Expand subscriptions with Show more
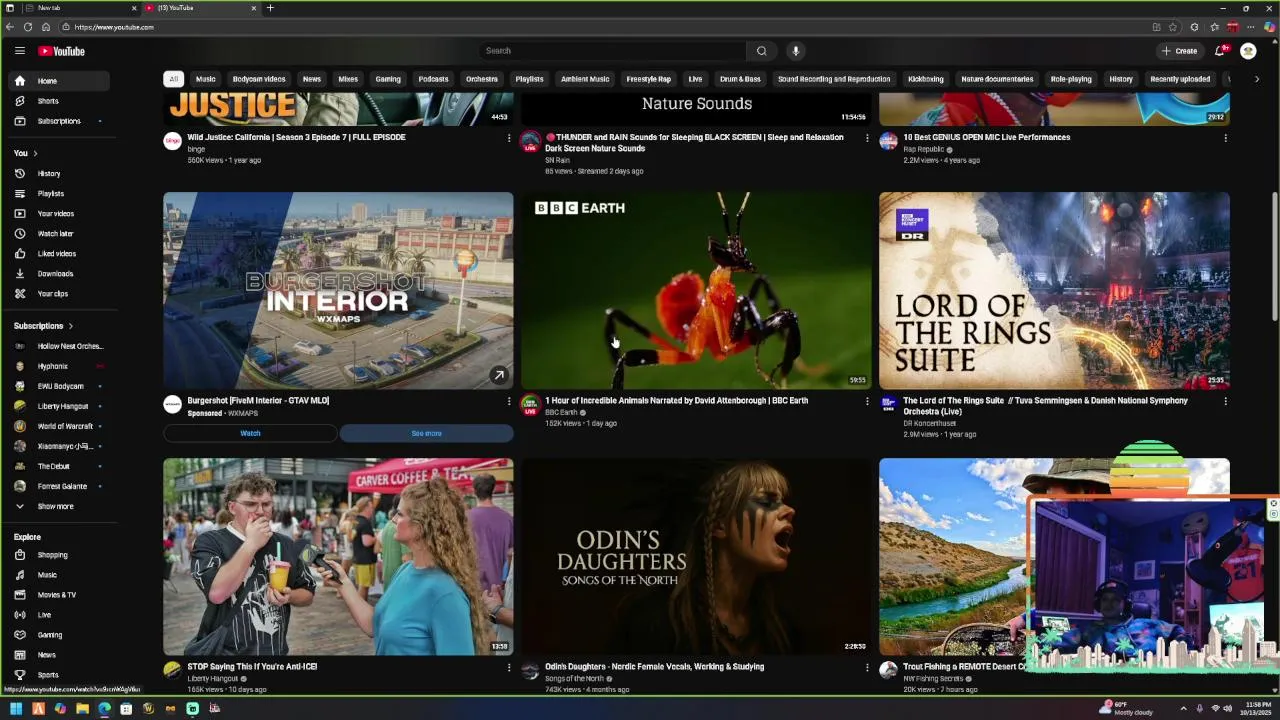Image resolution: width=1280 pixels, height=720 pixels. [x=60, y=506]
